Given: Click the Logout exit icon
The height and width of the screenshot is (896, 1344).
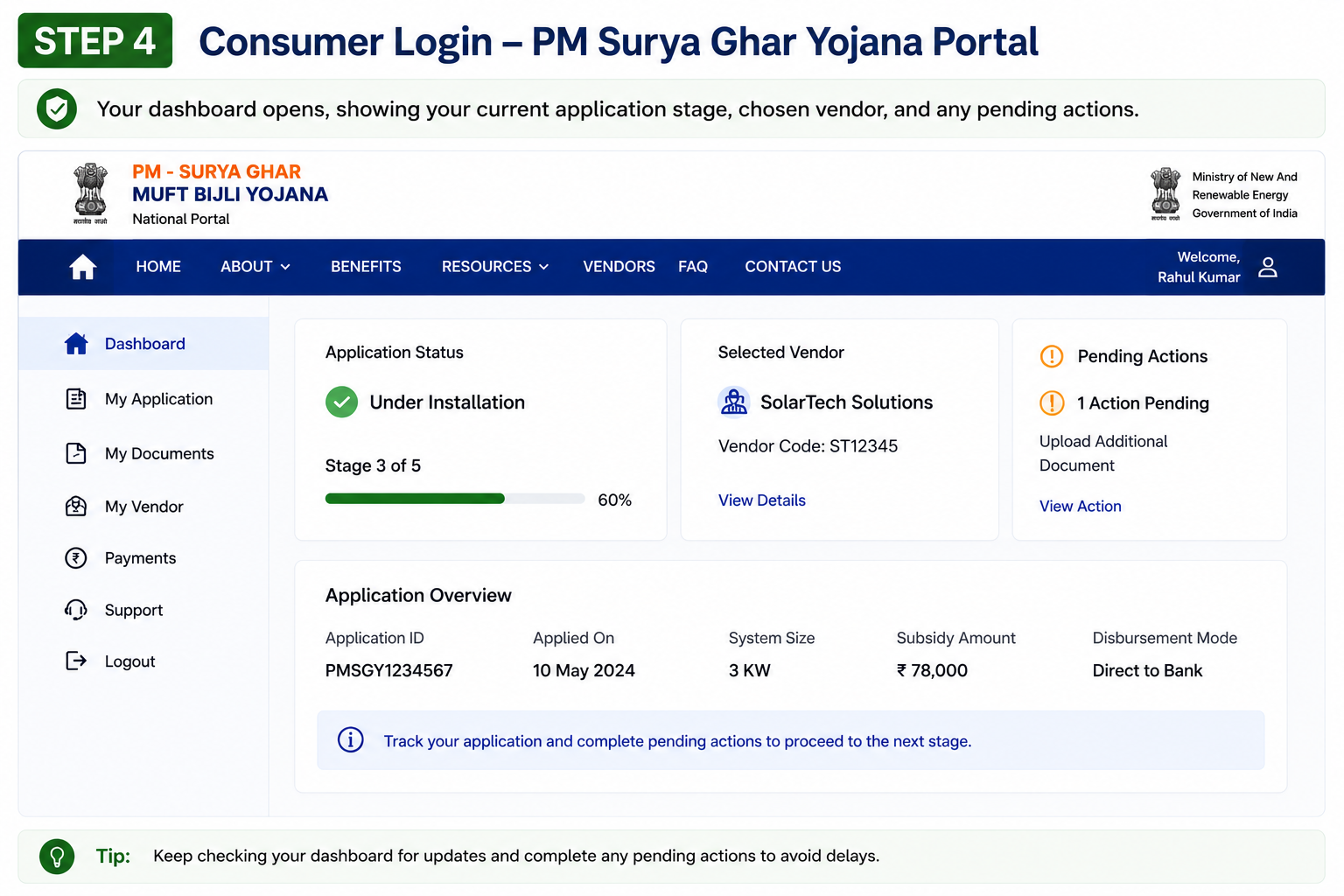Looking at the screenshot, I should click(x=76, y=661).
